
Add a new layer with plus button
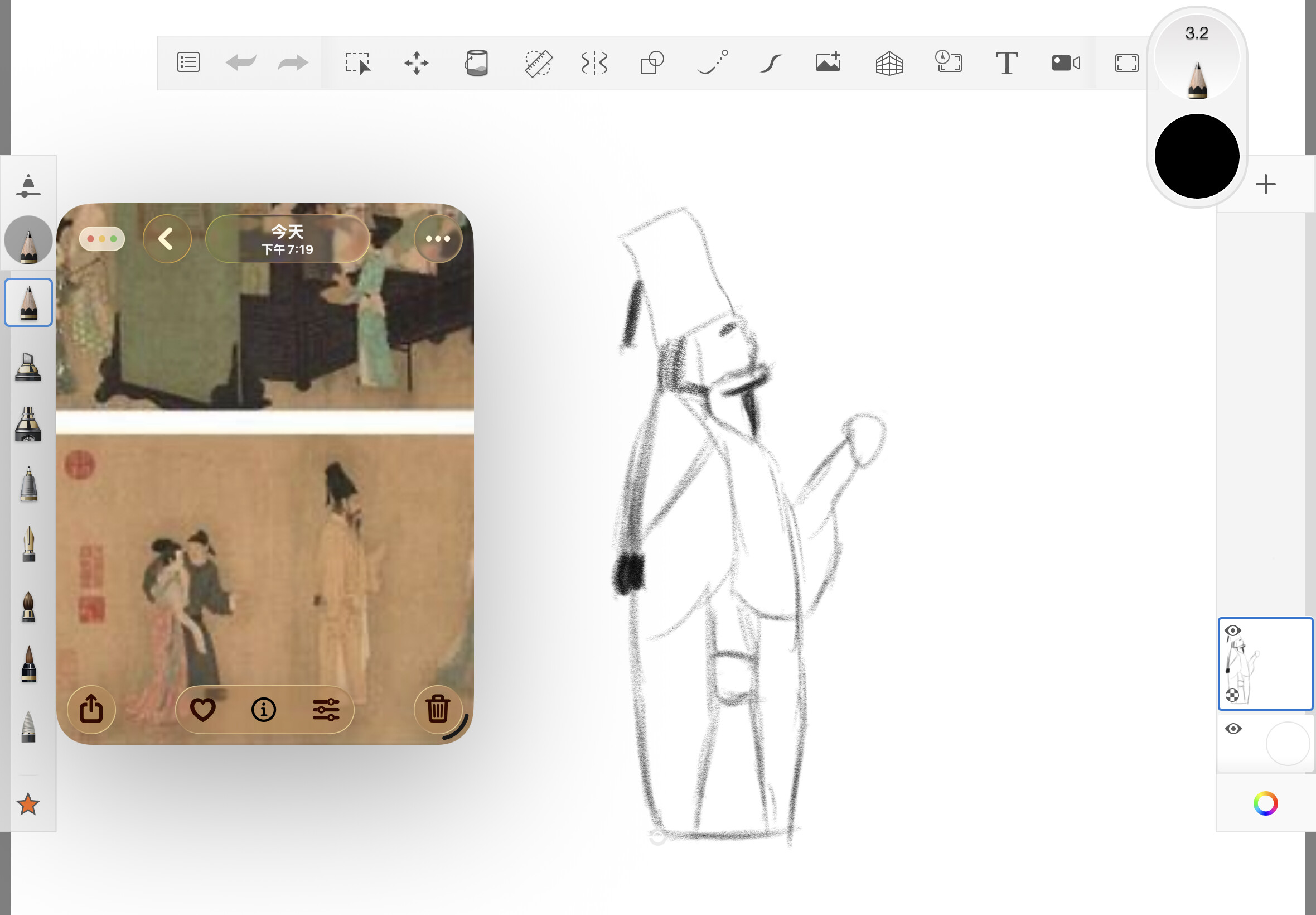pyautogui.click(x=1265, y=184)
